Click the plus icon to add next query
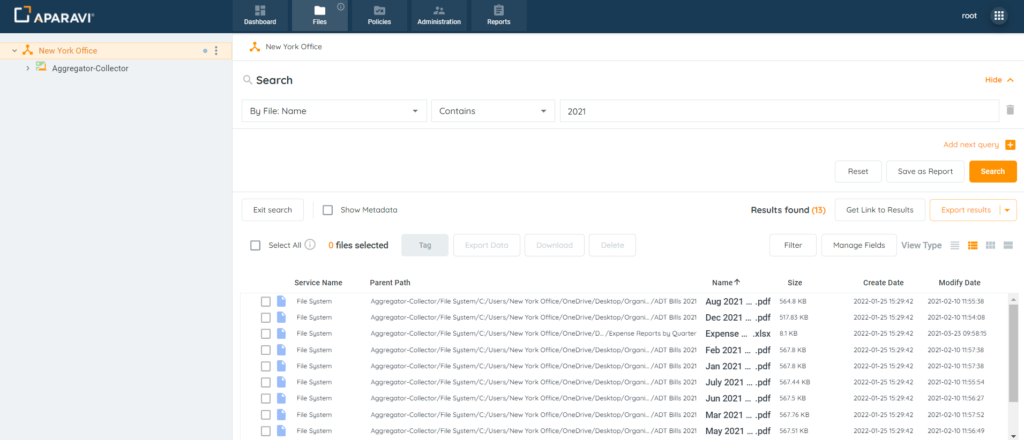Screen dimensions: 1024x440 1010,145
